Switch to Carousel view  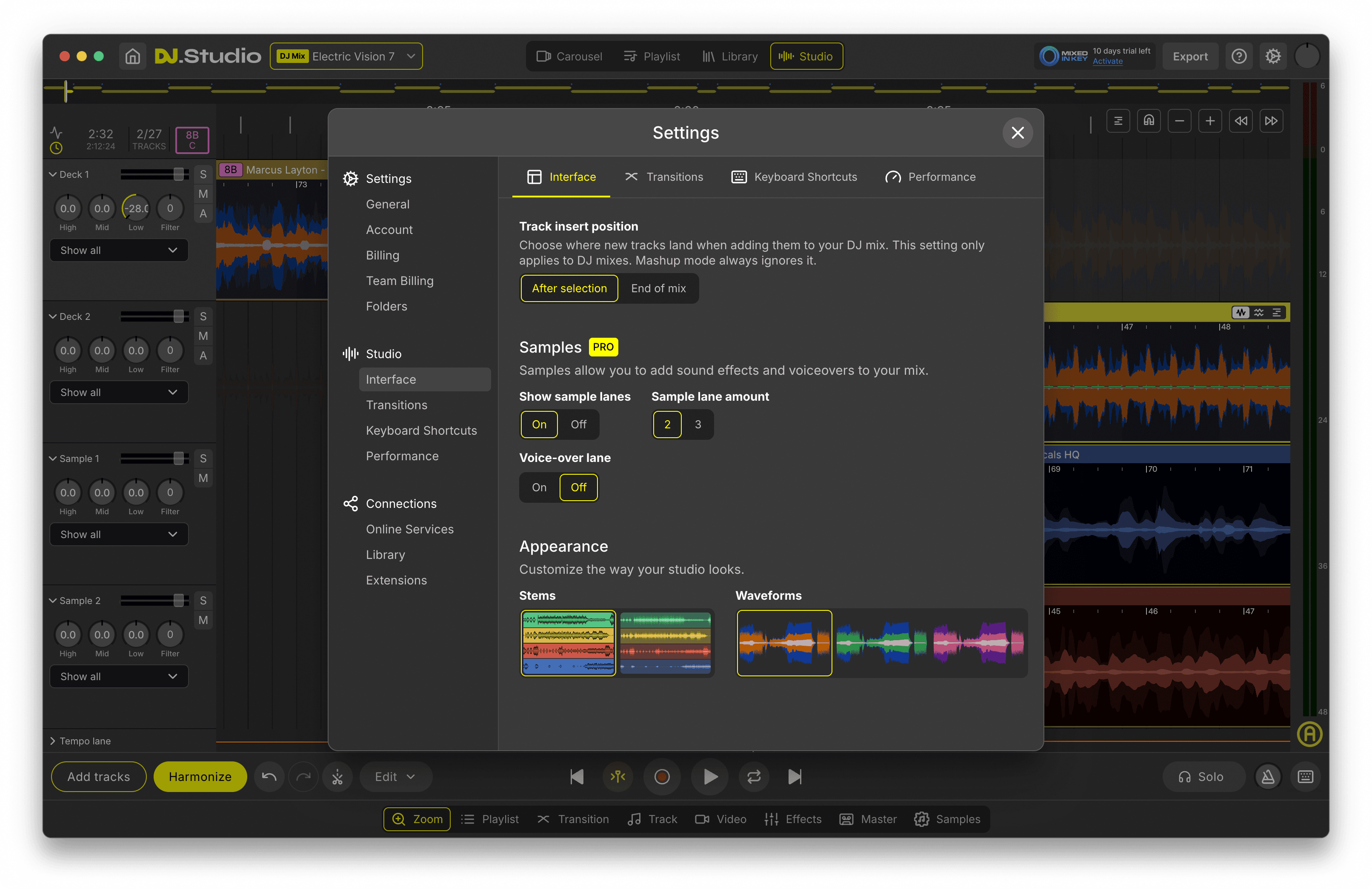[x=569, y=56]
